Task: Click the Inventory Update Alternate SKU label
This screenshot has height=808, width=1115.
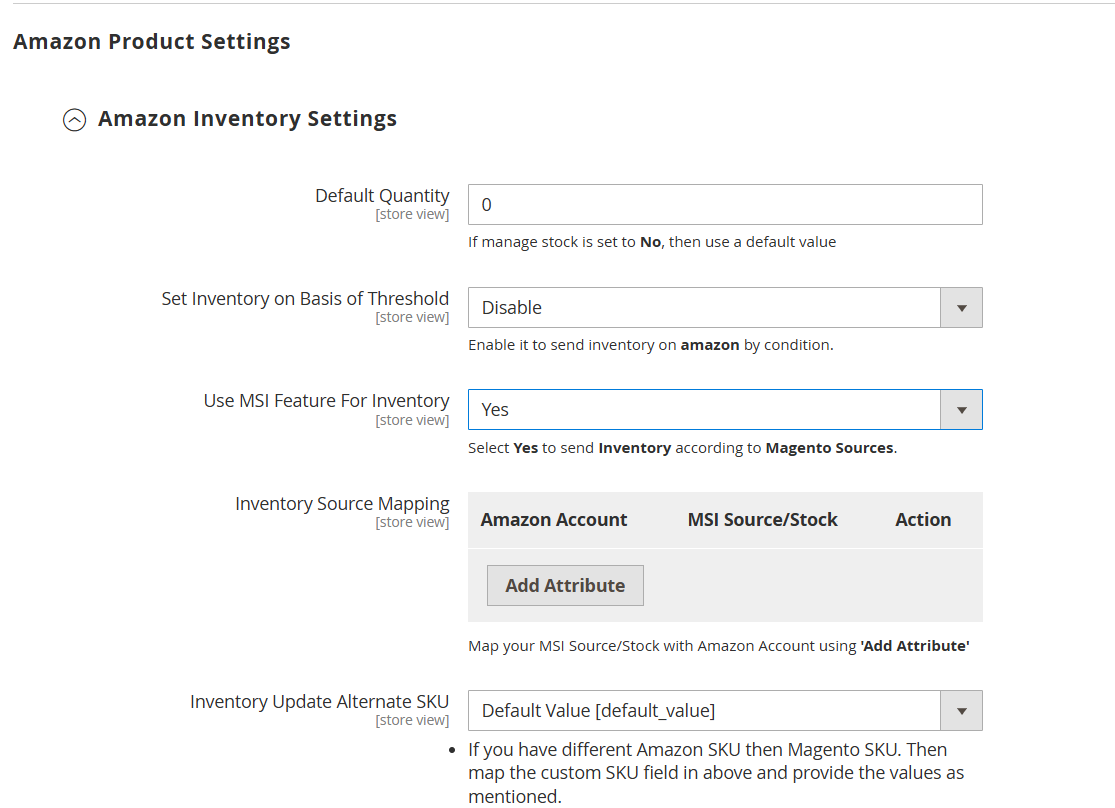Action: (319, 702)
